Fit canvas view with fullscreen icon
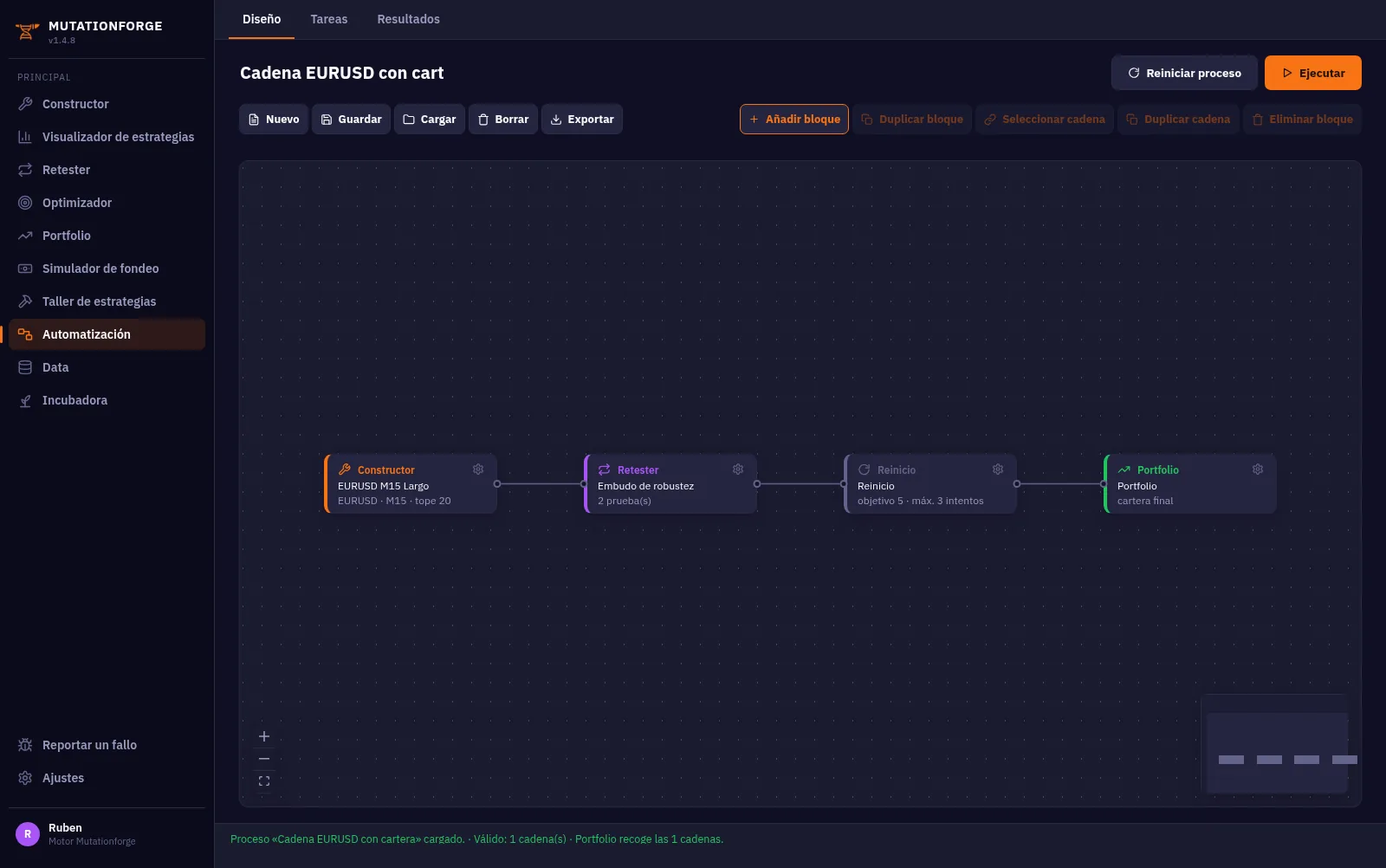1386x868 pixels. 264,781
